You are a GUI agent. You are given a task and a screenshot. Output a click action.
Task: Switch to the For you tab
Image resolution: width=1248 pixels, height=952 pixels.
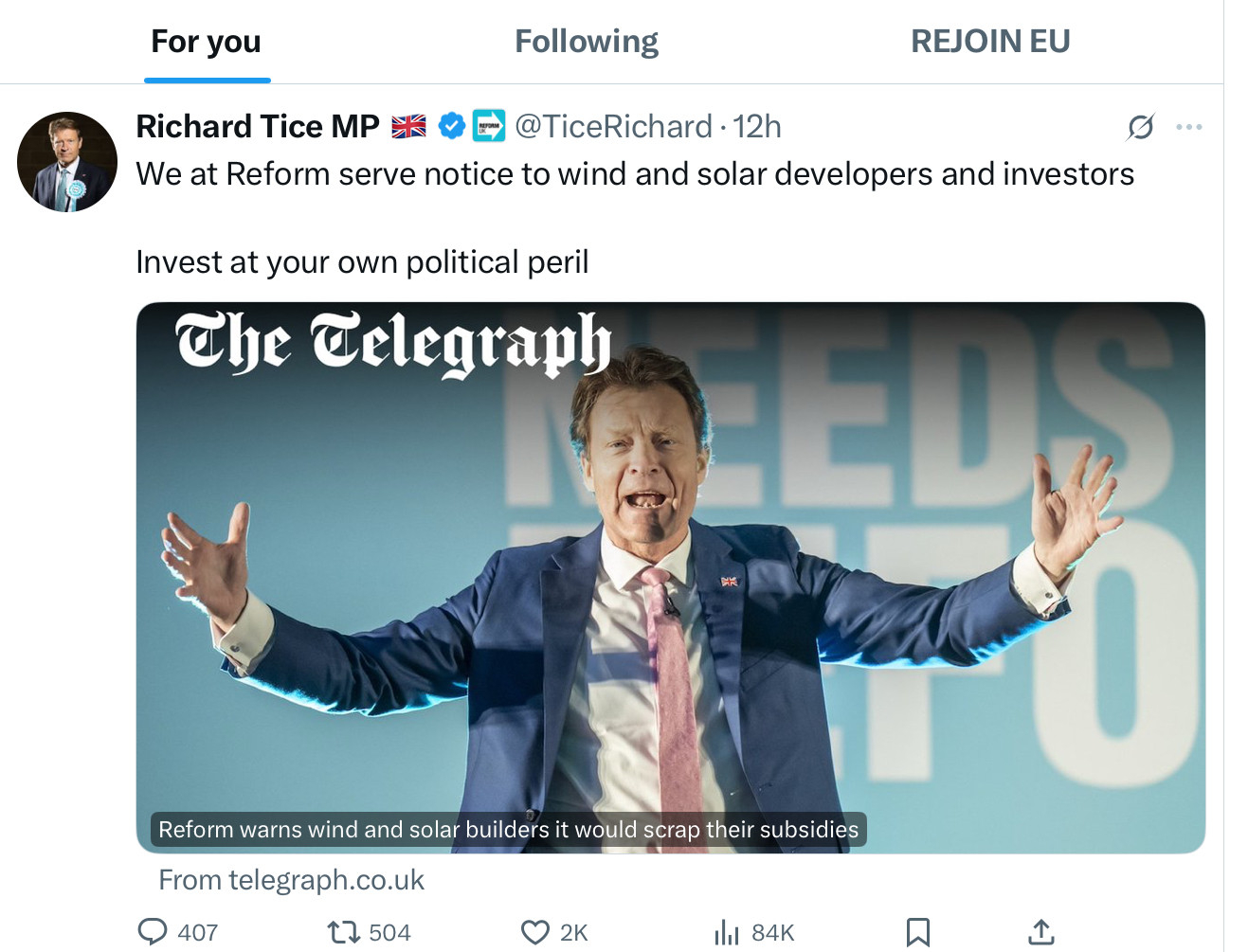point(206,42)
